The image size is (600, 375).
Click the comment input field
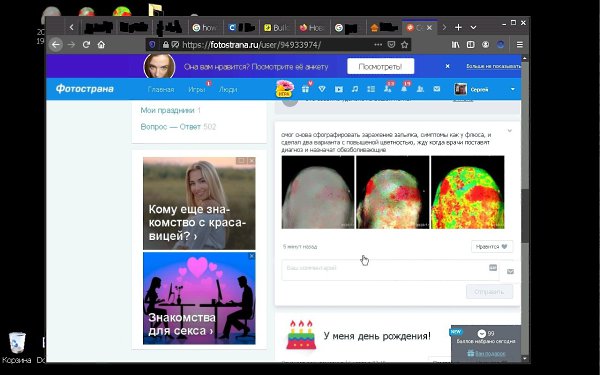point(390,270)
